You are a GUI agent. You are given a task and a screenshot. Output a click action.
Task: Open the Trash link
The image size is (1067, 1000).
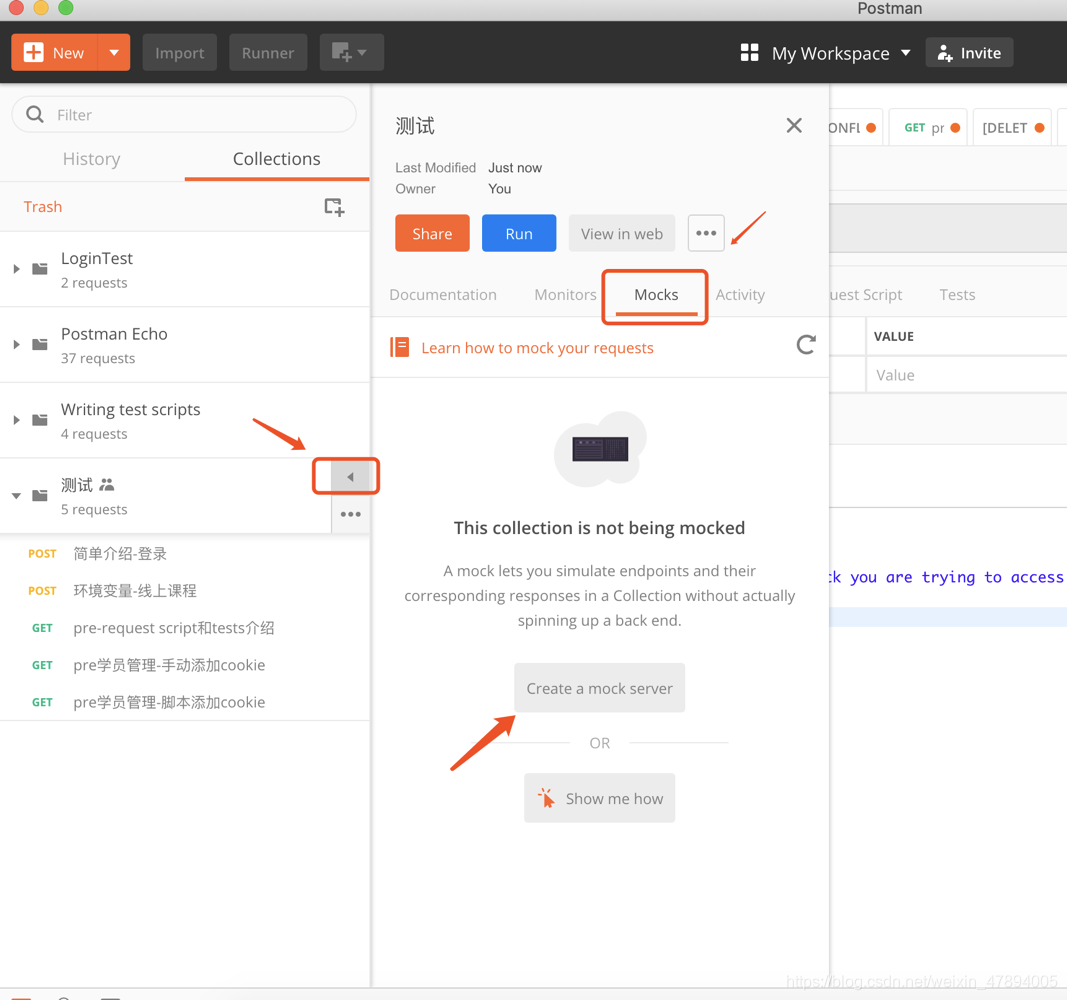pyautogui.click(x=43, y=207)
